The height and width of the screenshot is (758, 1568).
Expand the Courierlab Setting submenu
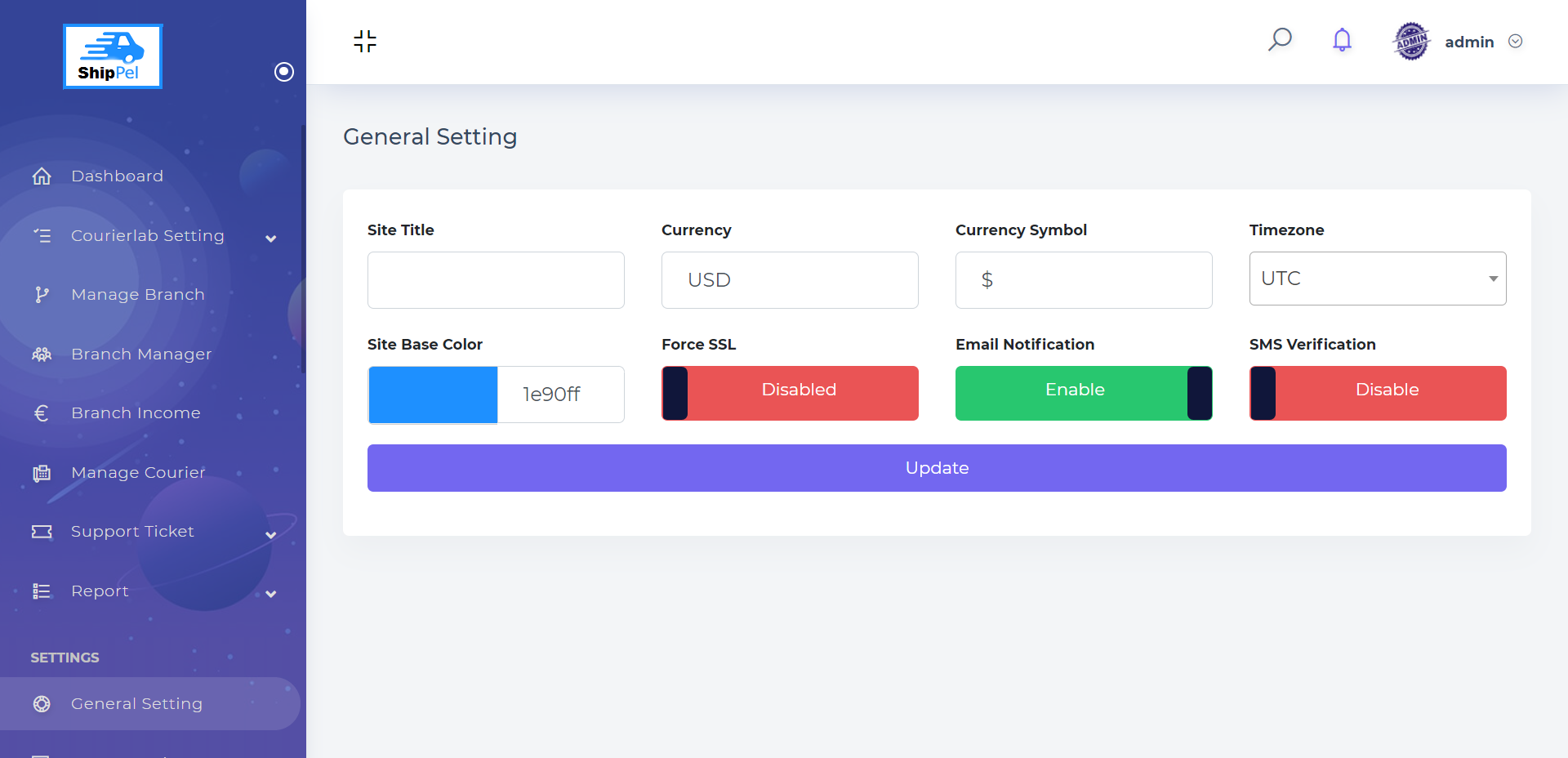[270, 238]
